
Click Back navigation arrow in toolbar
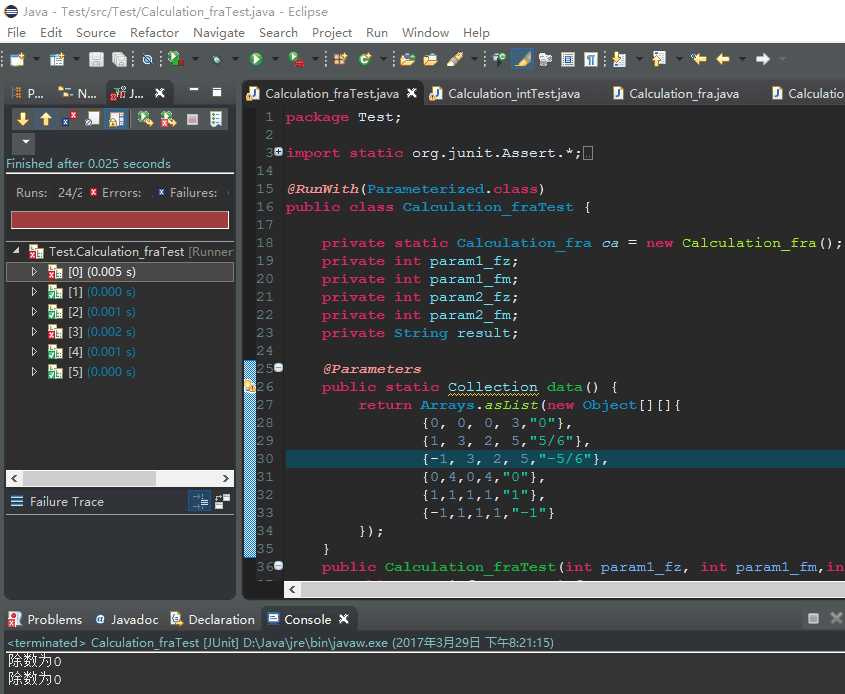[722, 60]
